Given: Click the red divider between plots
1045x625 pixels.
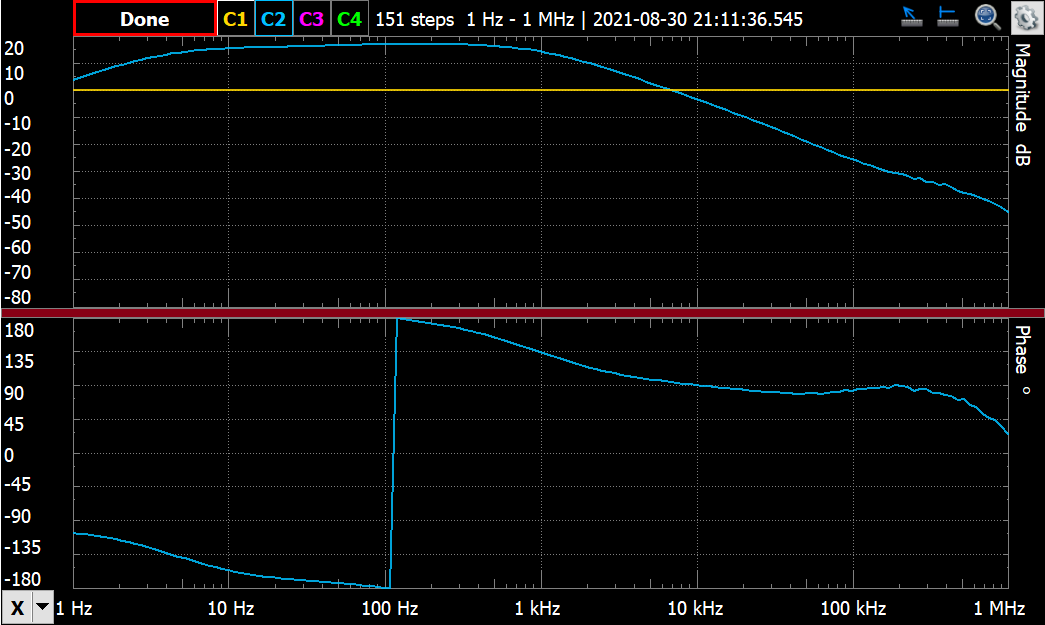Looking at the screenshot, I should pos(522,313).
